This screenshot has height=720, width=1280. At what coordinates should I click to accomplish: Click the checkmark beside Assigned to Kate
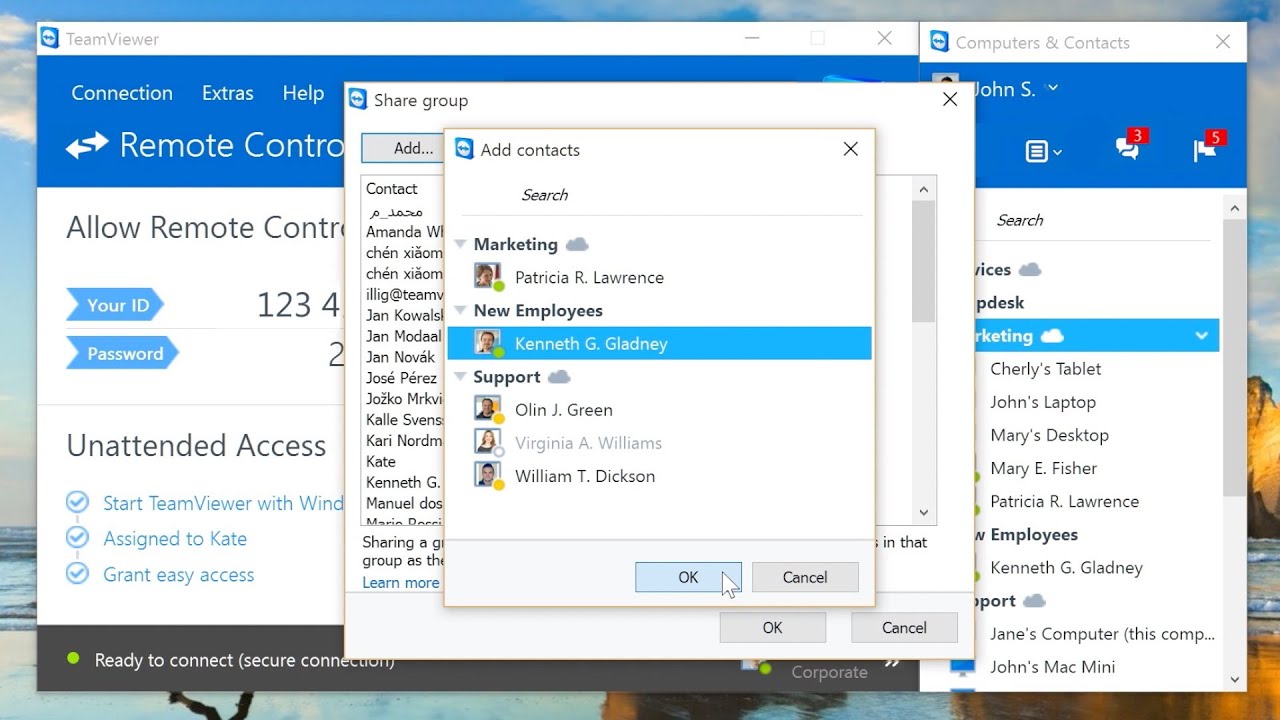pos(77,538)
